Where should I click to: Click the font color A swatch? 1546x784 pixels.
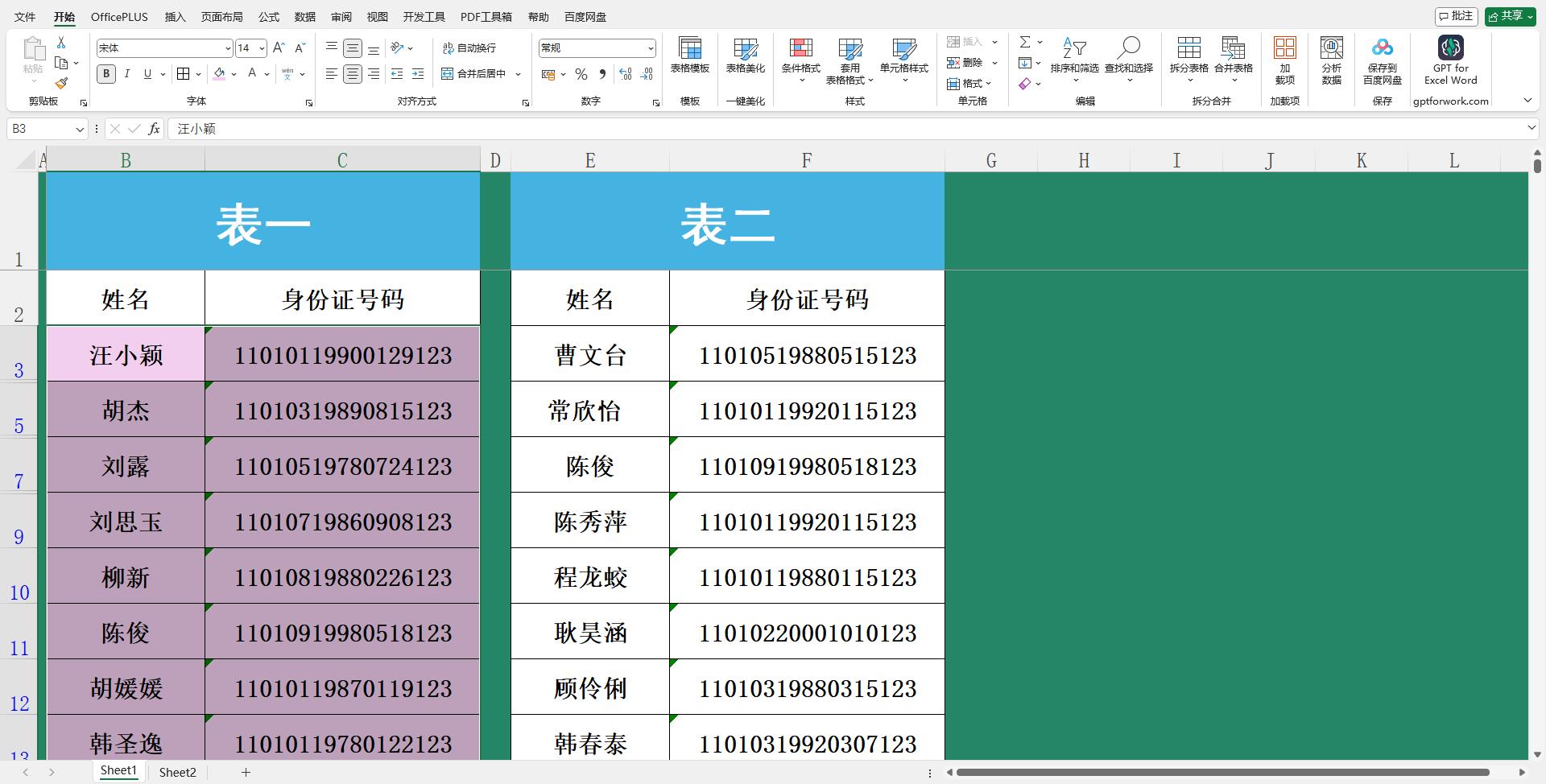click(252, 74)
